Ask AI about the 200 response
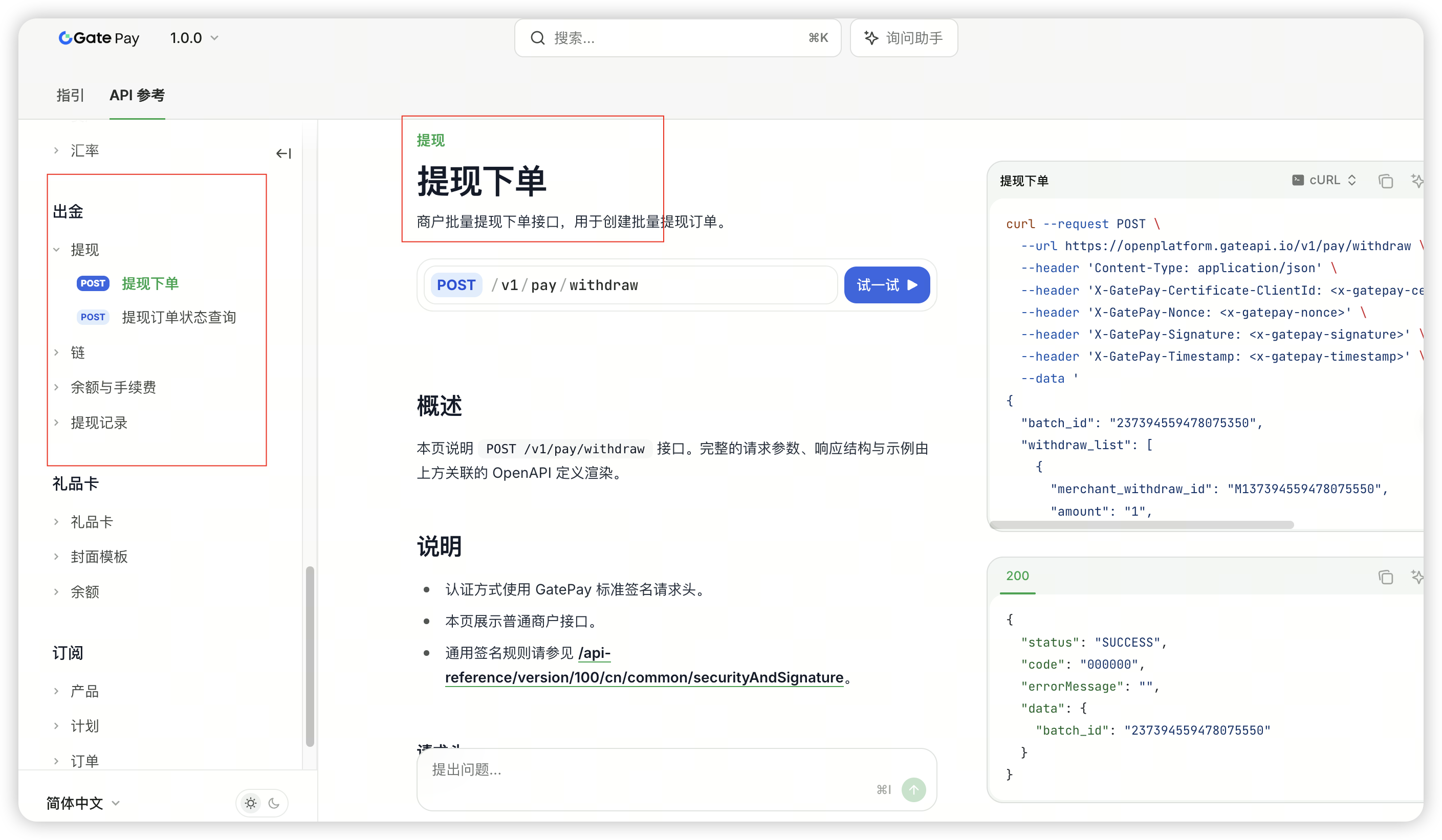 1417,577
